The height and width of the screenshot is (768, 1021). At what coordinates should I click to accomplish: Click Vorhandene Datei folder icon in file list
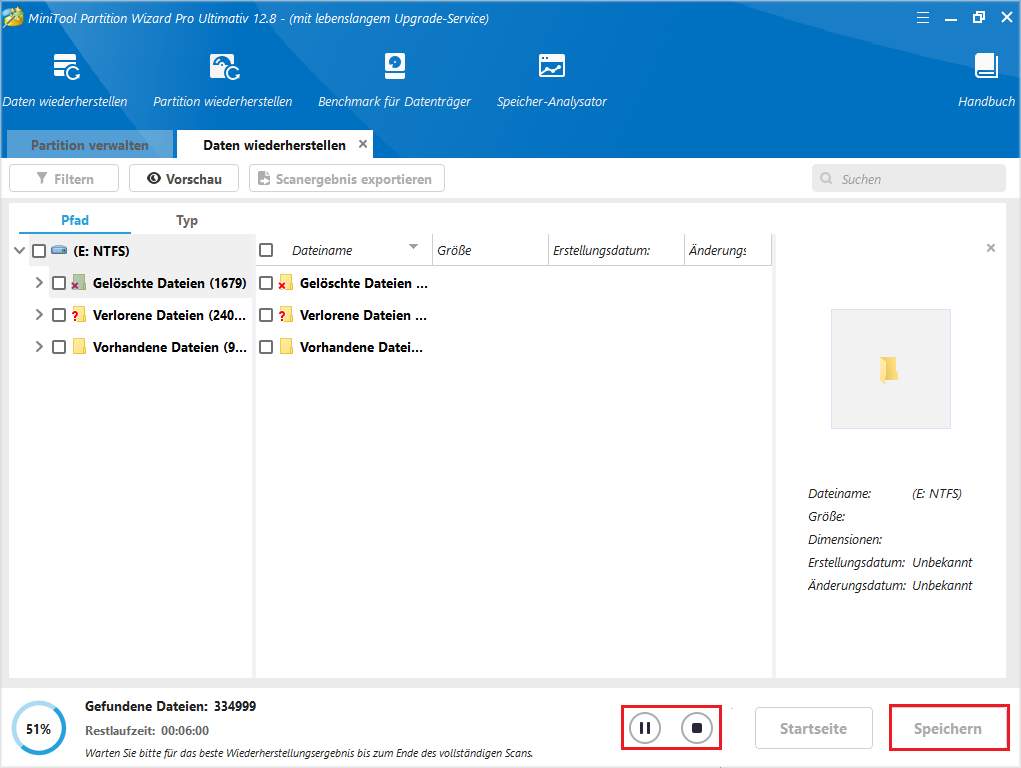[x=286, y=347]
